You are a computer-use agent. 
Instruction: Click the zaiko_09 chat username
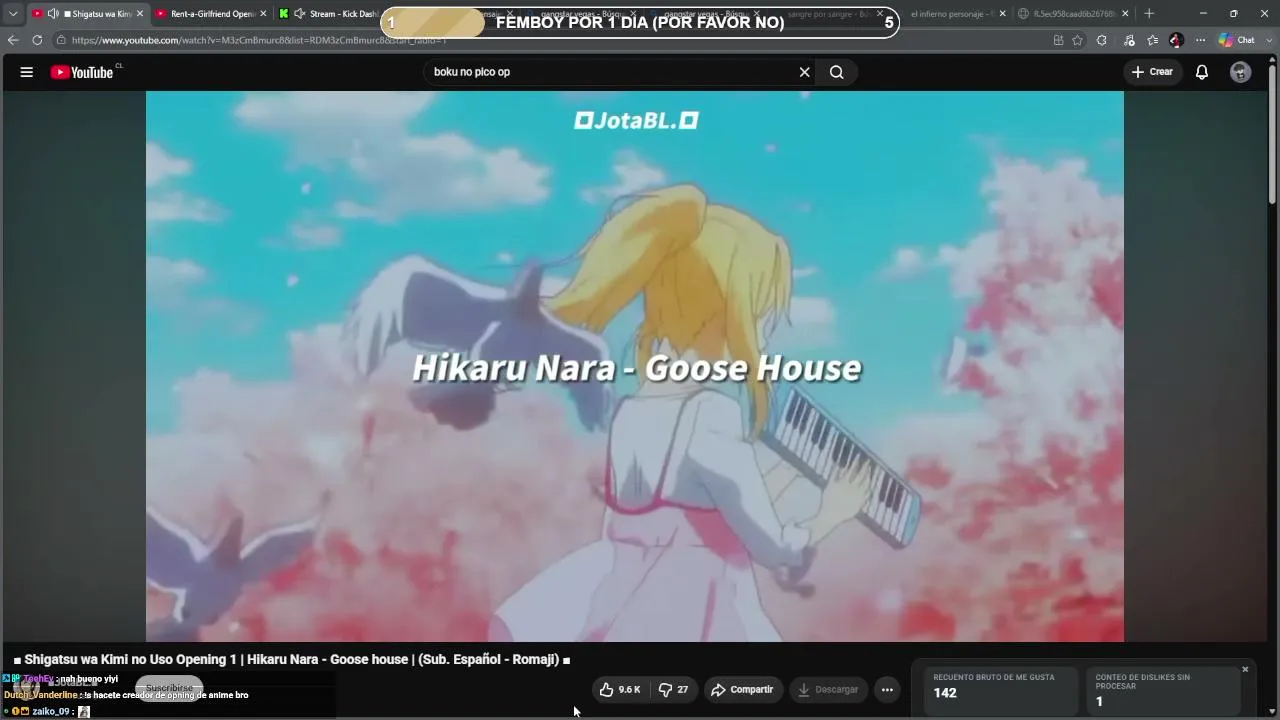(51, 711)
